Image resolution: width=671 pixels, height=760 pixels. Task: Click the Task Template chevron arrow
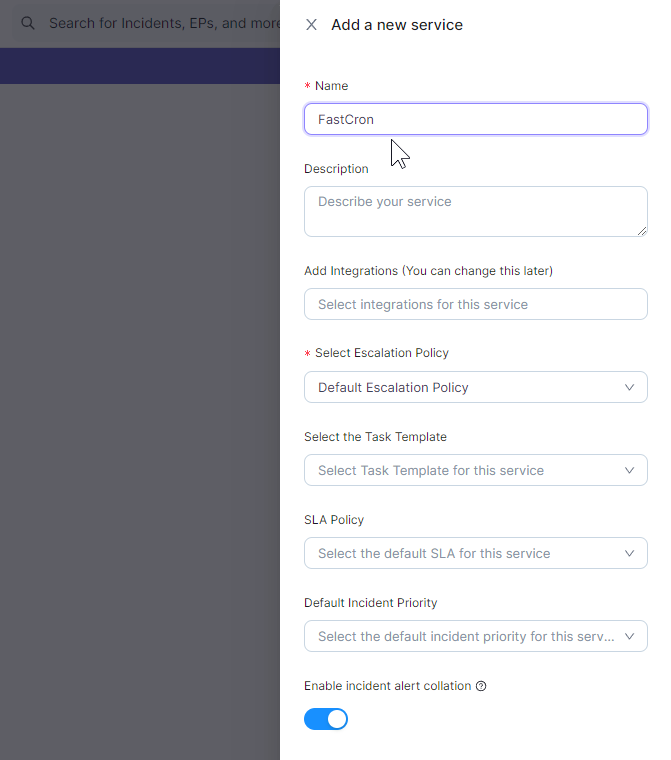(x=629, y=470)
